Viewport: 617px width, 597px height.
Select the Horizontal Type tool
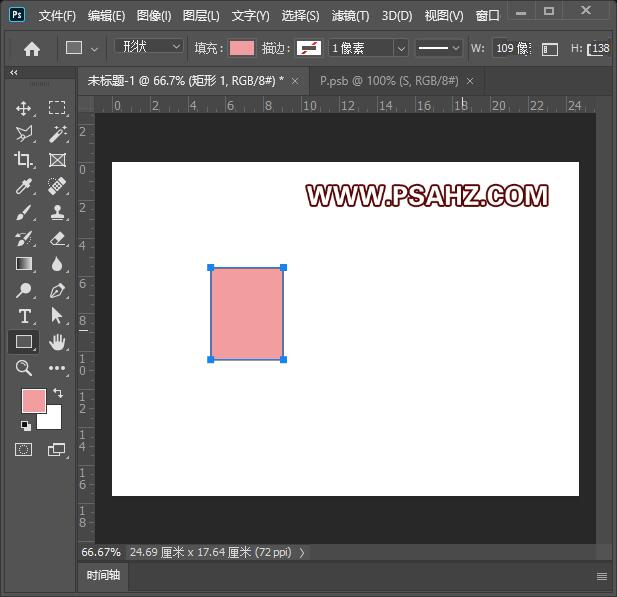click(24, 316)
